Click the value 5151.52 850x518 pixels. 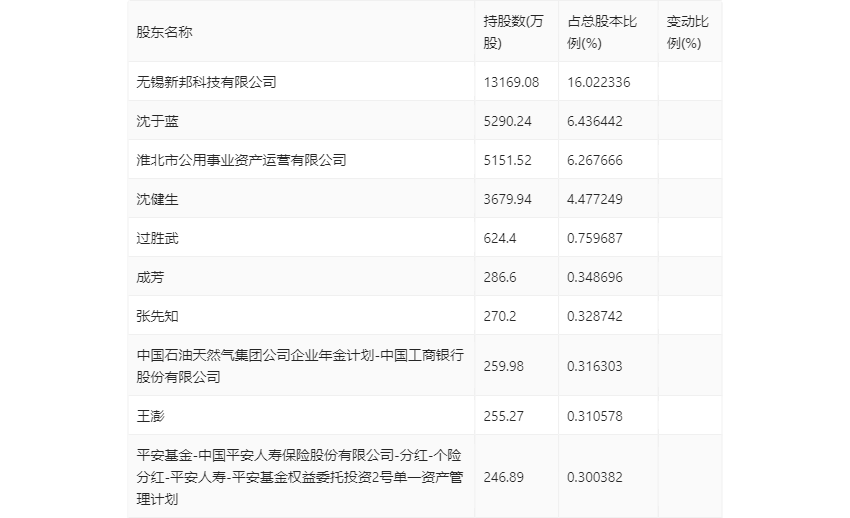tap(507, 160)
